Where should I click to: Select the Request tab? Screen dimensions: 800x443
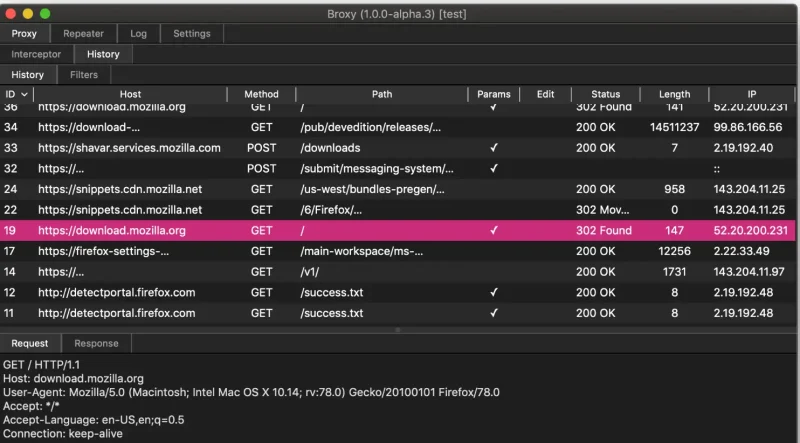[30, 343]
